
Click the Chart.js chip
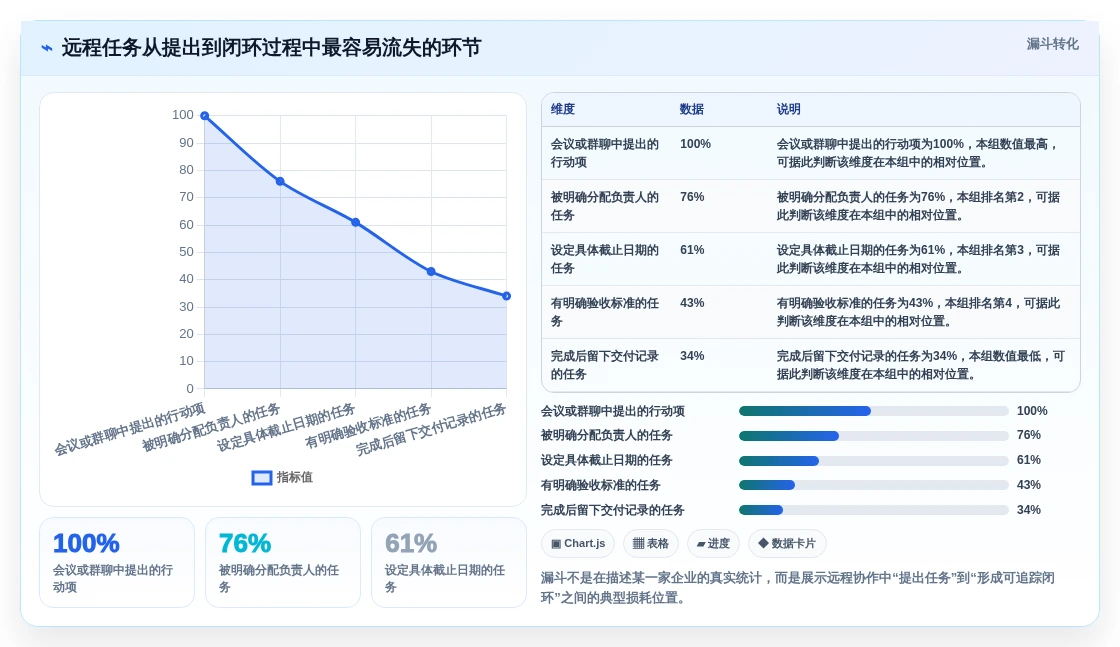point(578,543)
